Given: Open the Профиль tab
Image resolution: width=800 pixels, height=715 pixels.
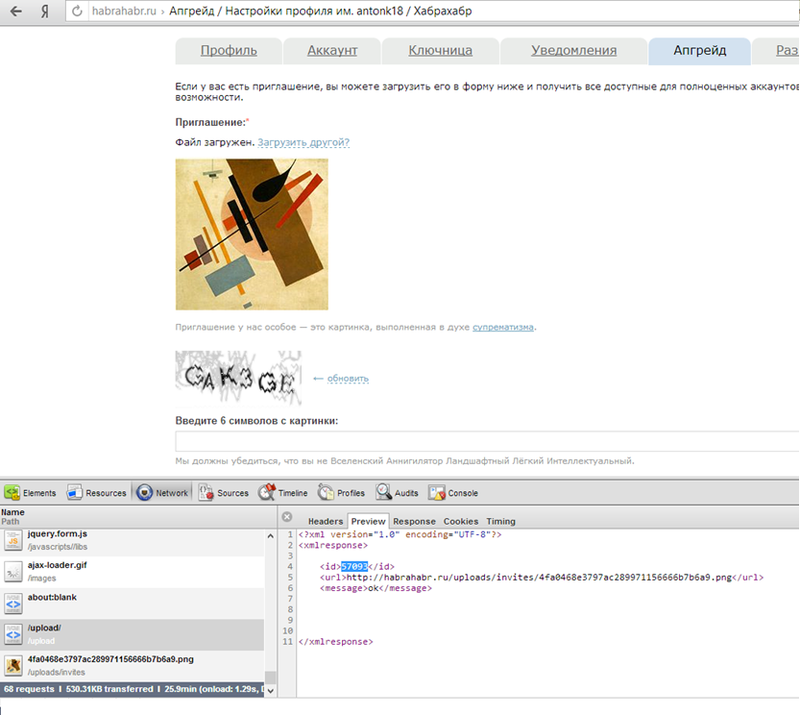Looking at the screenshot, I should pyautogui.click(x=229, y=51).
